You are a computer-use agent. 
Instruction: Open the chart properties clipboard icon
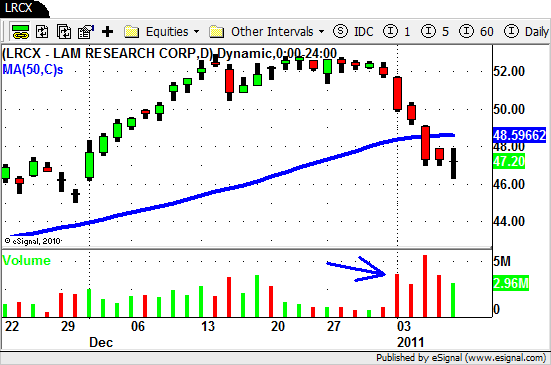coord(86,32)
